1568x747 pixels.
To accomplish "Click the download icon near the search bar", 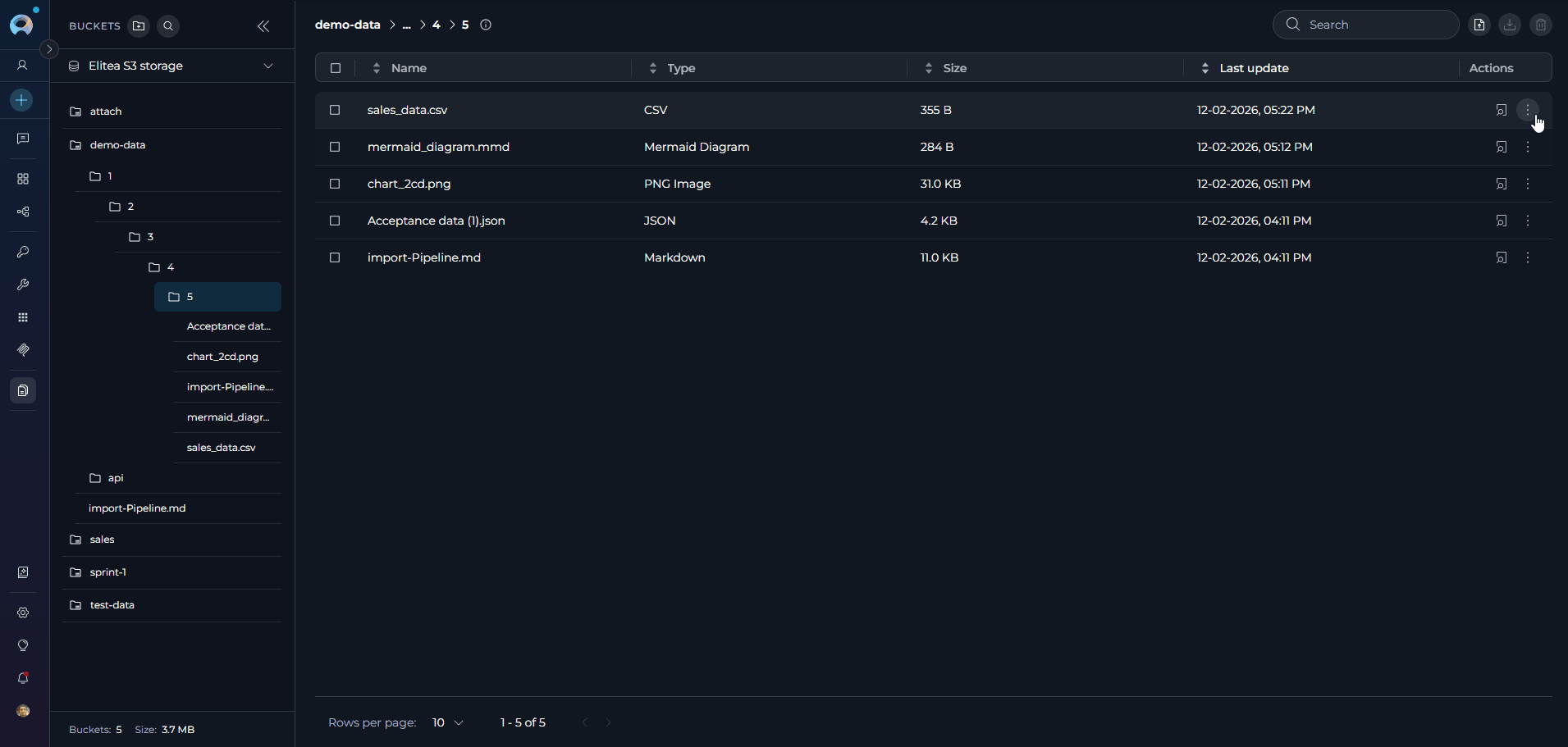I will (x=1510, y=25).
